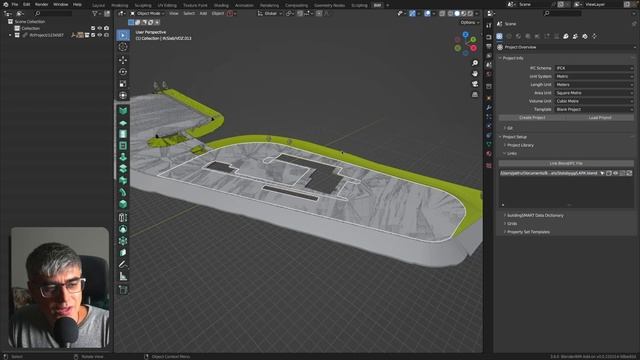Open the Global transform orientation dropdown
Image resolution: width=640 pixels, height=360 pixels.
(270, 13)
